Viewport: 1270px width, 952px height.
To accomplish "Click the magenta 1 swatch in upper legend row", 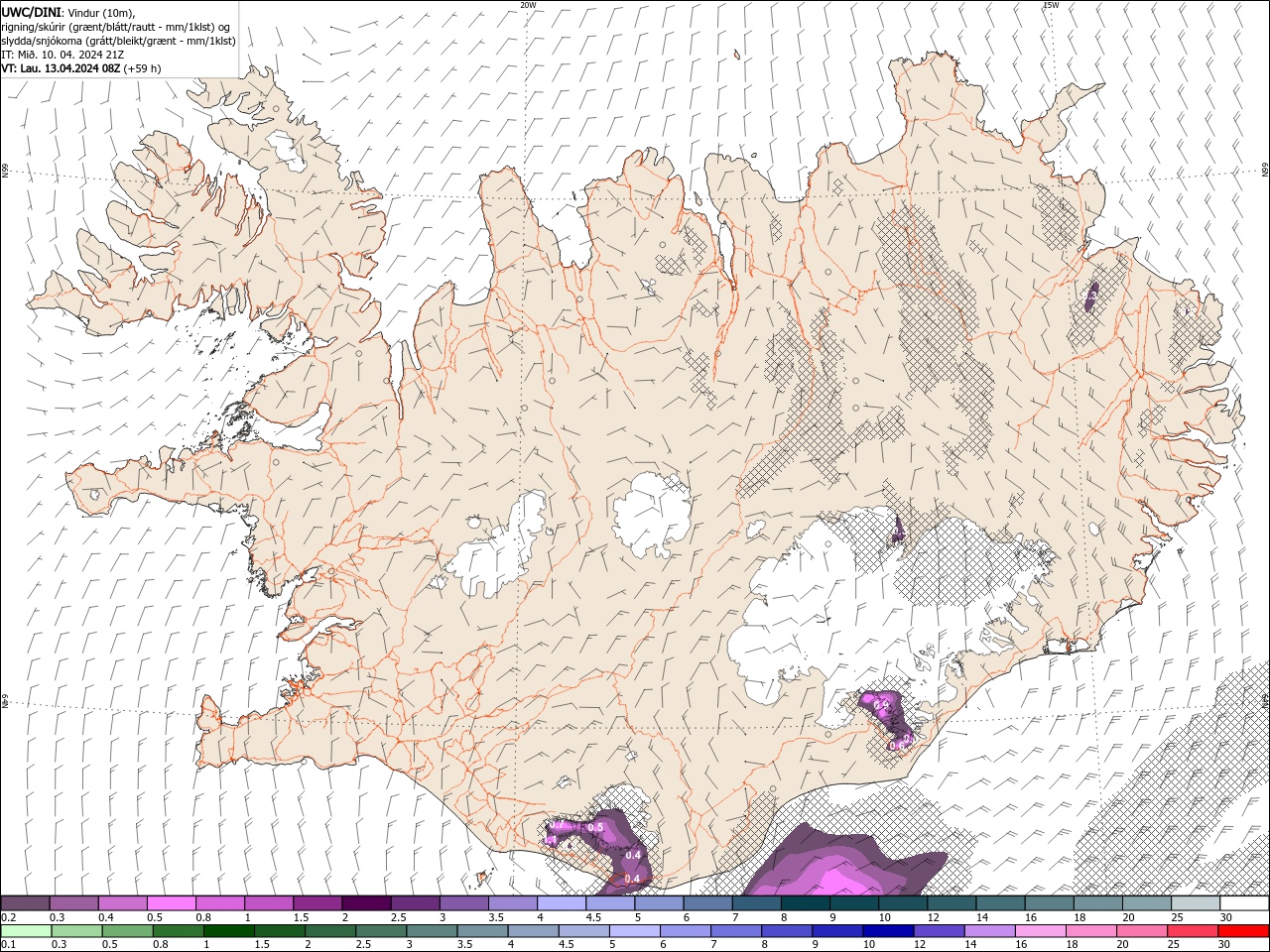I will click(269, 903).
